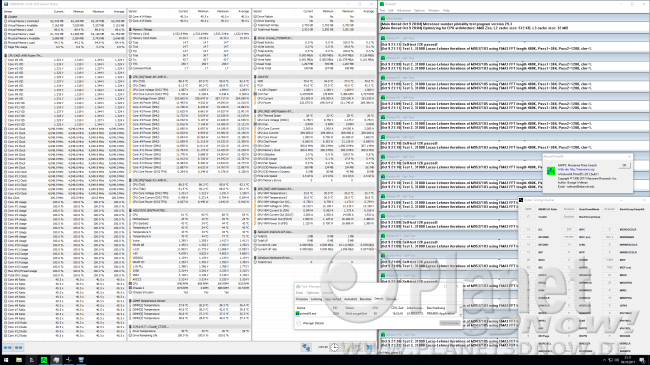This screenshot has height=365, width=650.
Task: Open the Windows Start menu
Action: 6,360
